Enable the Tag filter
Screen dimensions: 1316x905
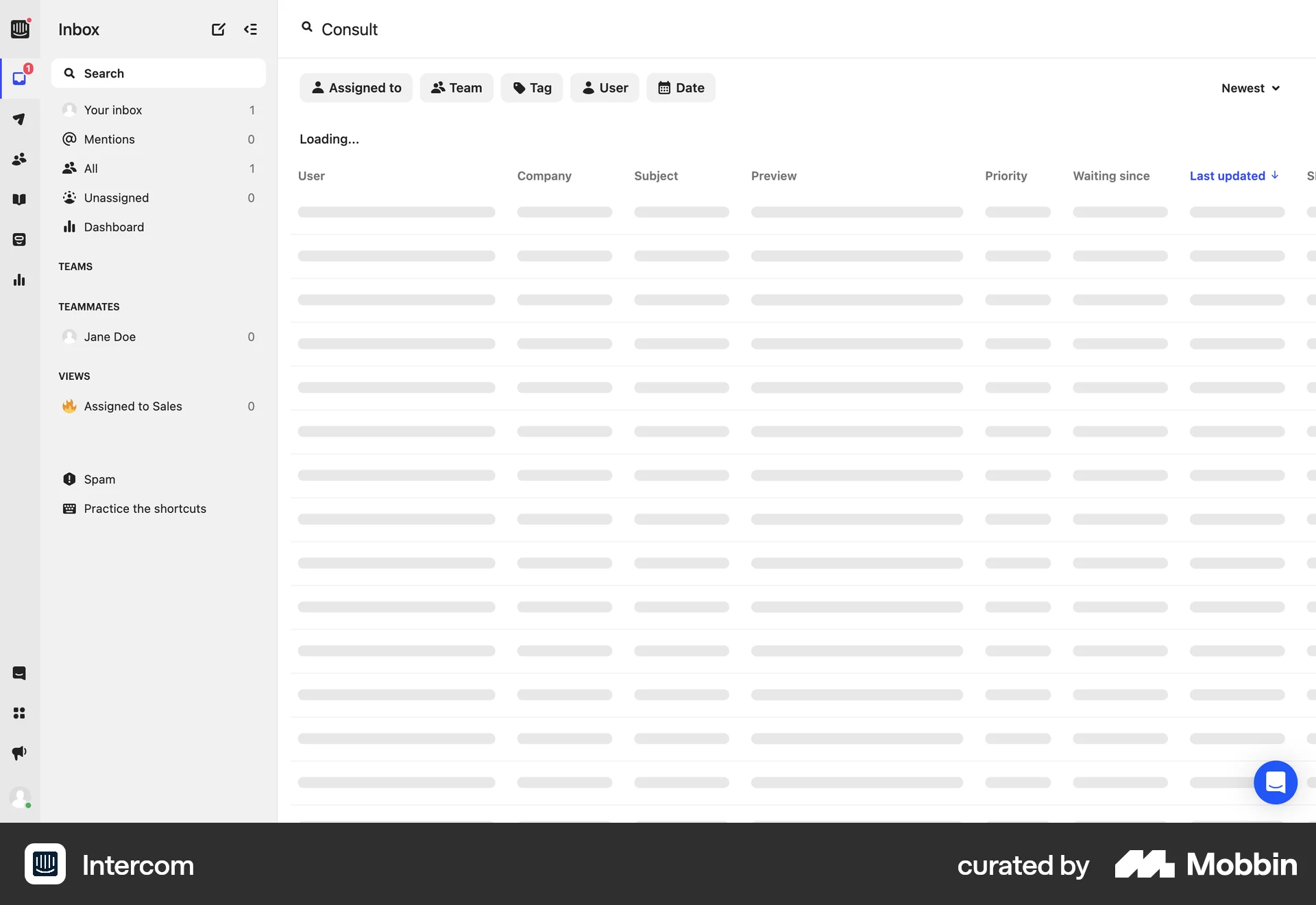(532, 88)
